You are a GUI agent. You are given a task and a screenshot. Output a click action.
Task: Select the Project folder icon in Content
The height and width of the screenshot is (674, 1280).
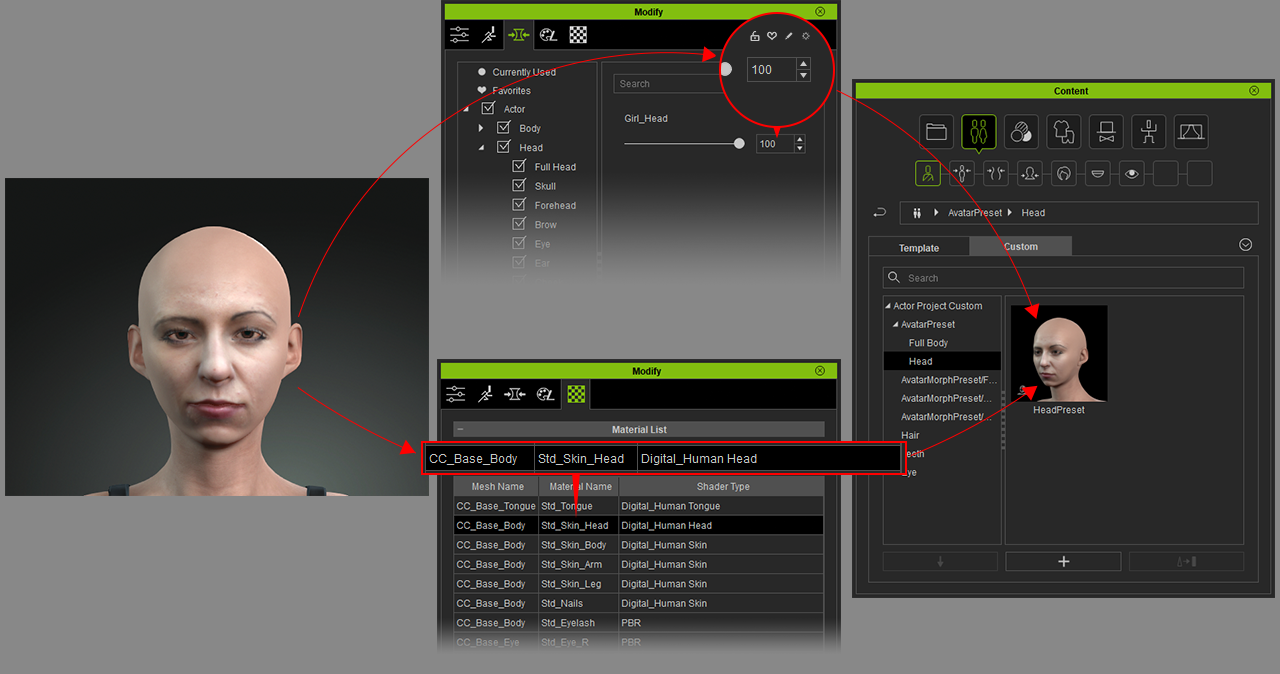[x=936, y=131]
